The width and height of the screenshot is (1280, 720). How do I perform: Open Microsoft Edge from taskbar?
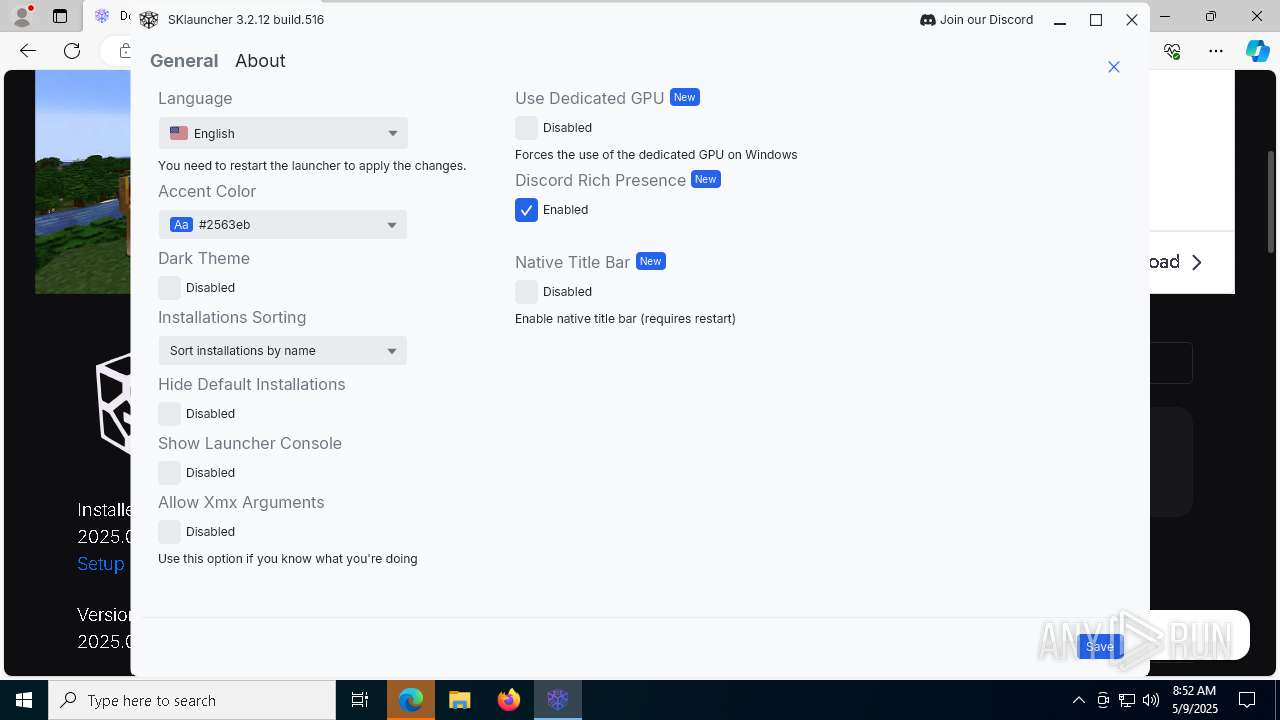411,700
